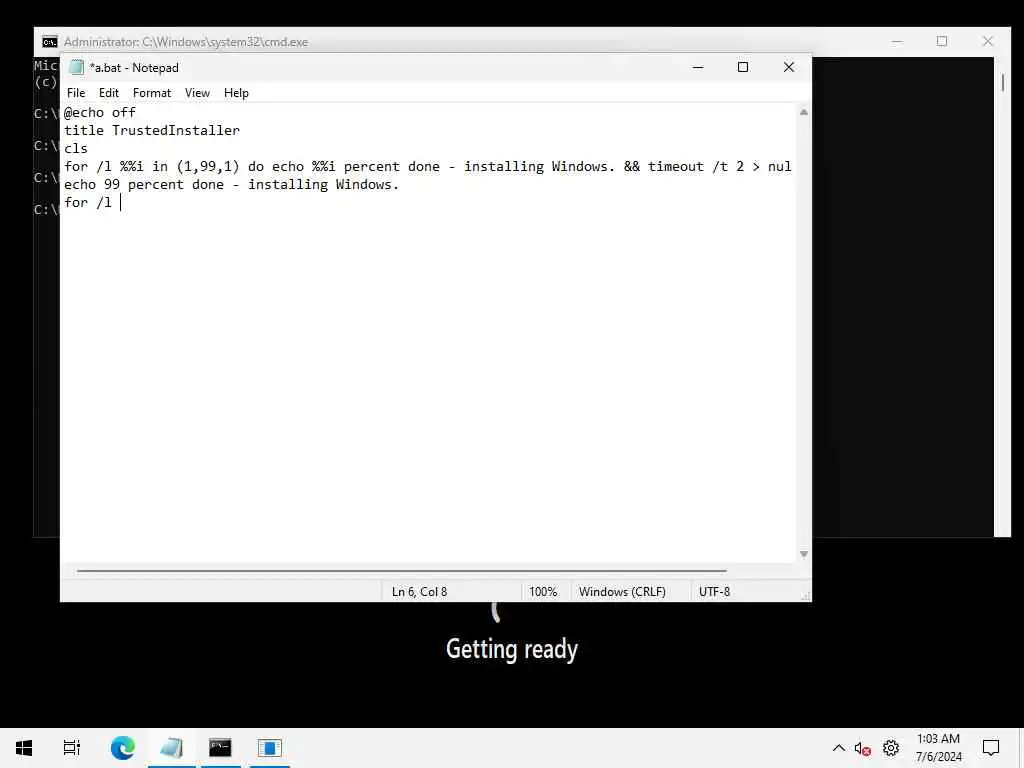The image size is (1024, 768).
Task: Show hidden tray icons with the chevron
Action: click(x=839, y=748)
